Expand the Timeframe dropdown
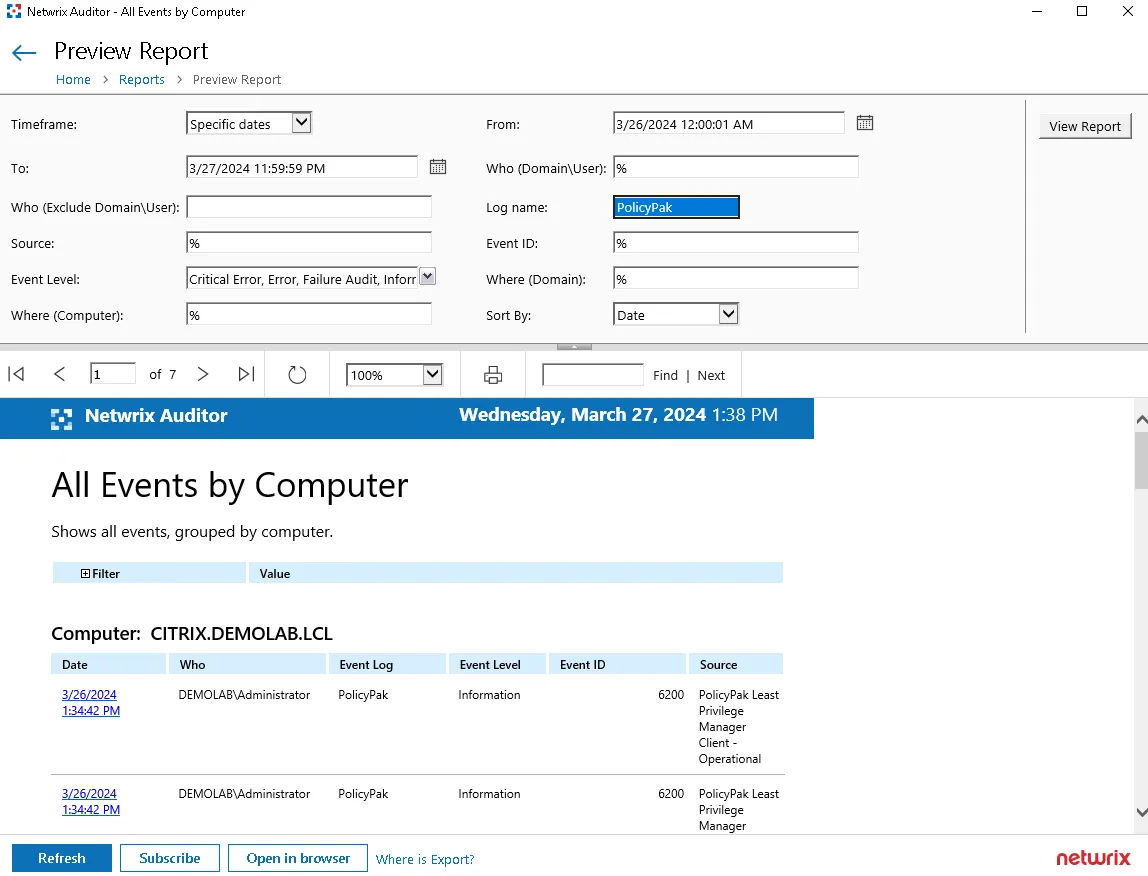 [301, 123]
